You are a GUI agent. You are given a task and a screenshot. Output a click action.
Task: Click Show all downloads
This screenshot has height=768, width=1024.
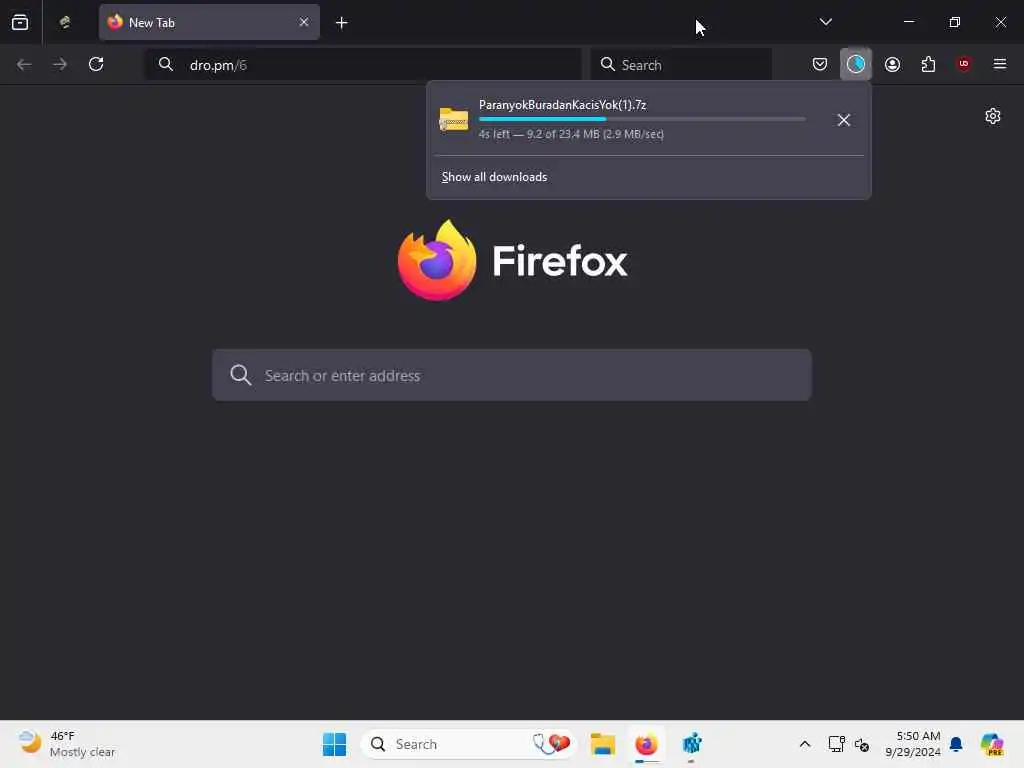pyautogui.click(x=494, y=177)
